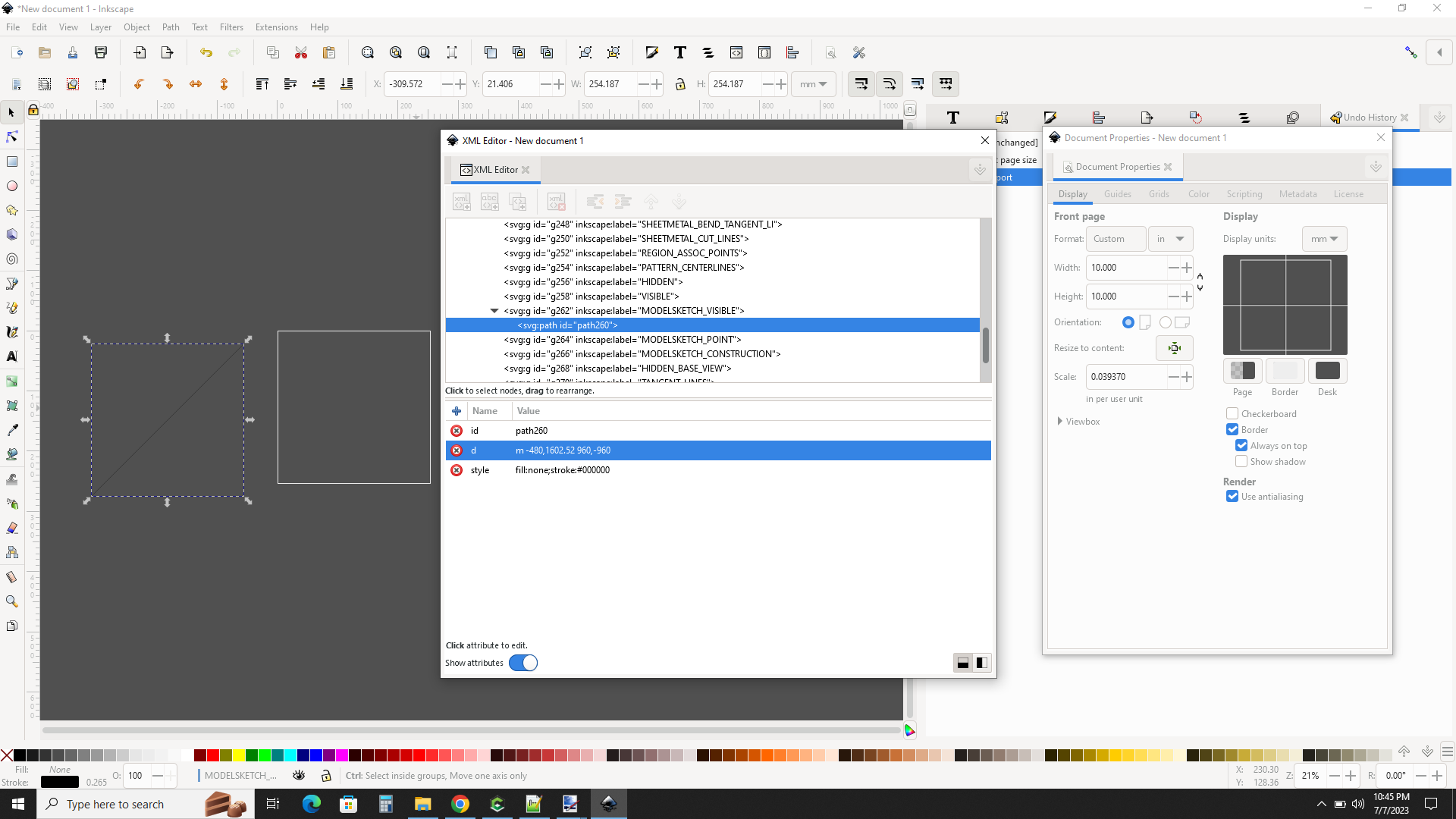This screenshot has width=1456, height=819.
Task: Delete the style attribute row
Action: [x=457, y=470]
